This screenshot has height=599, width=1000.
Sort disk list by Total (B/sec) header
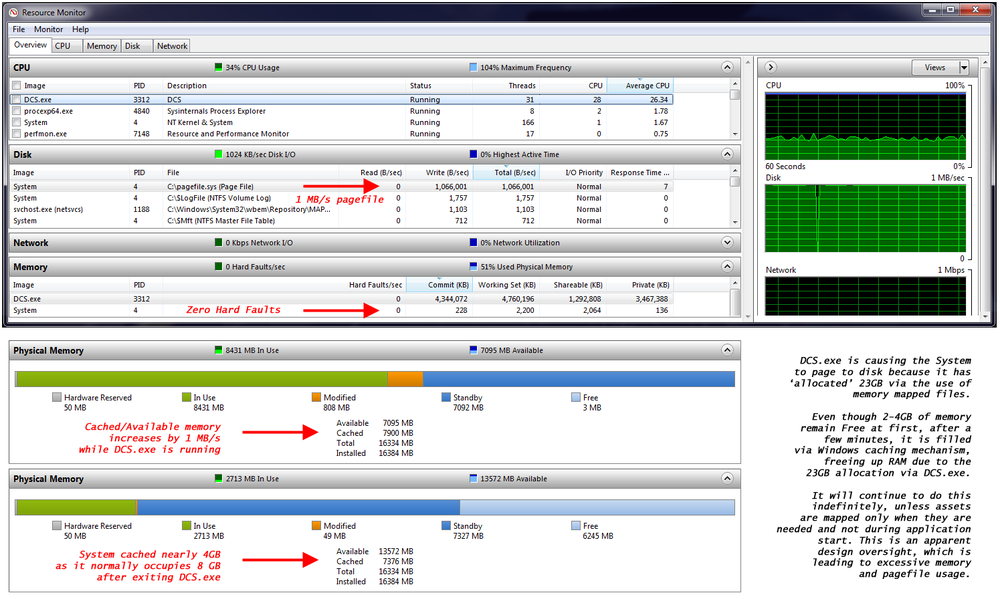pos(506,172)
